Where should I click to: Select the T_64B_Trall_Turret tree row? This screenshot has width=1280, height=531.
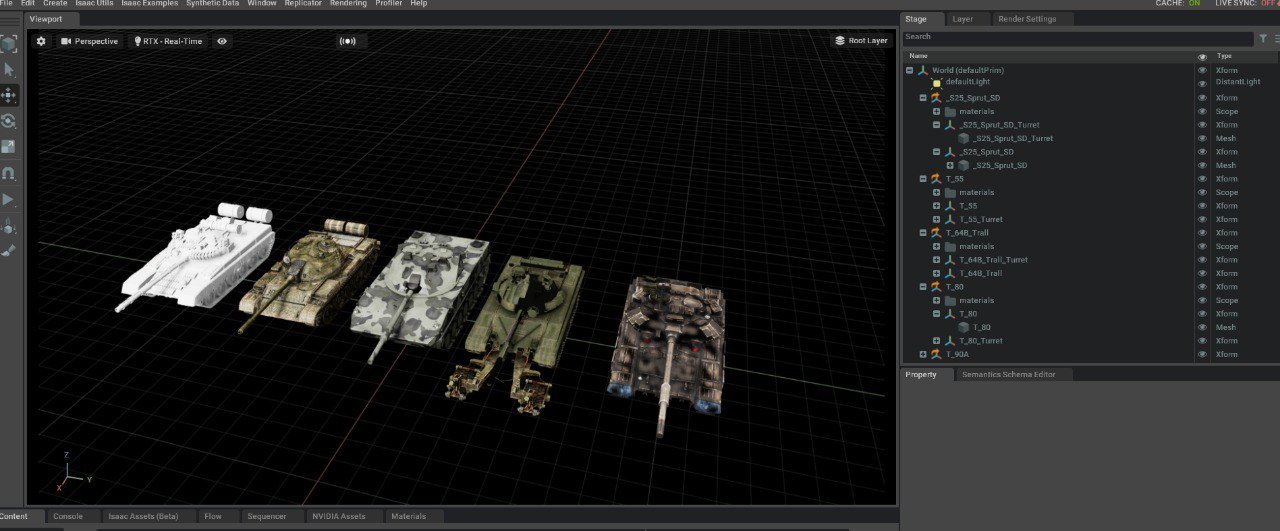pos(1050,260)
